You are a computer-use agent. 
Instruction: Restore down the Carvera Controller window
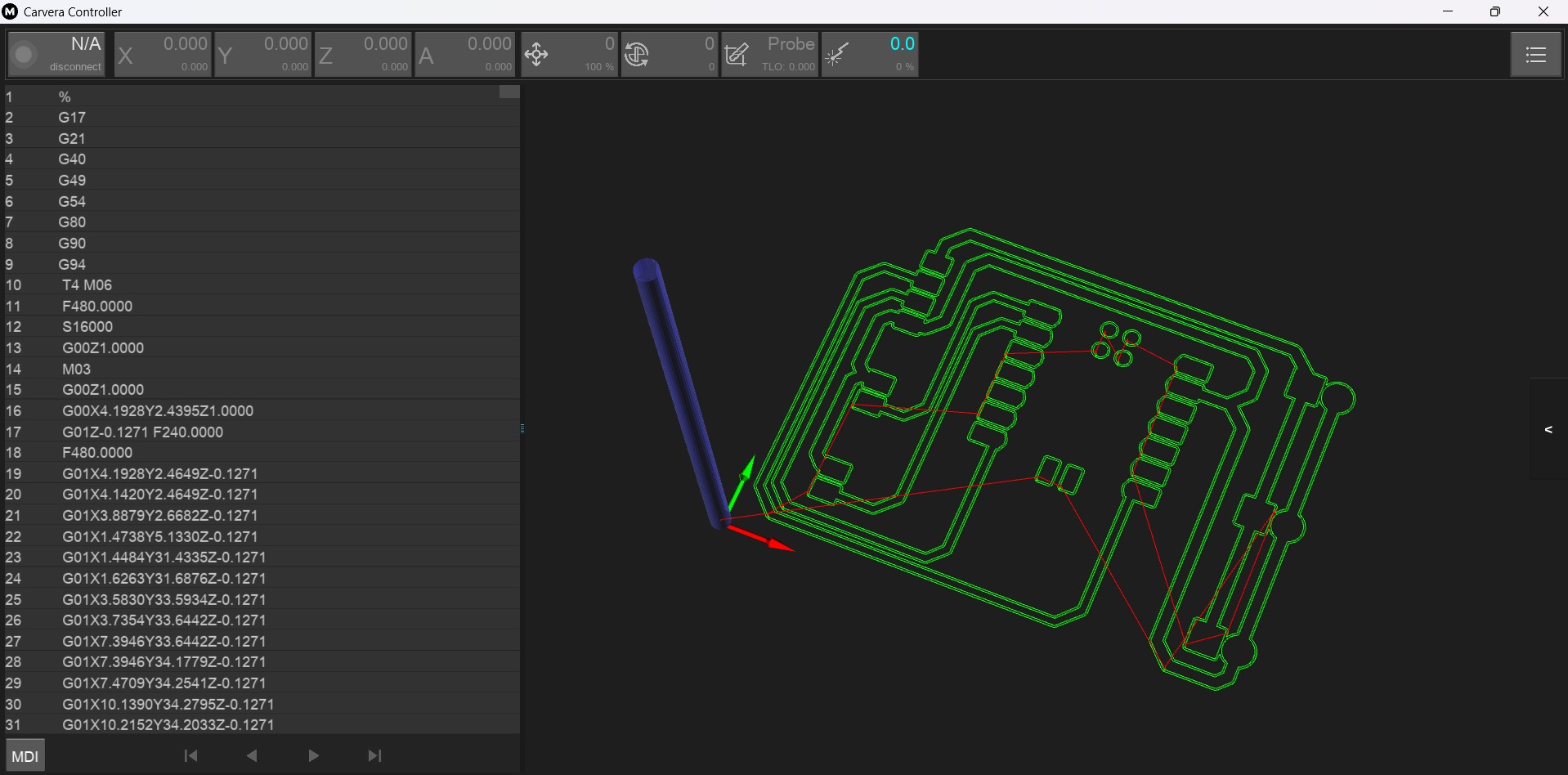pyautogui.click(x=1495, y=11)
